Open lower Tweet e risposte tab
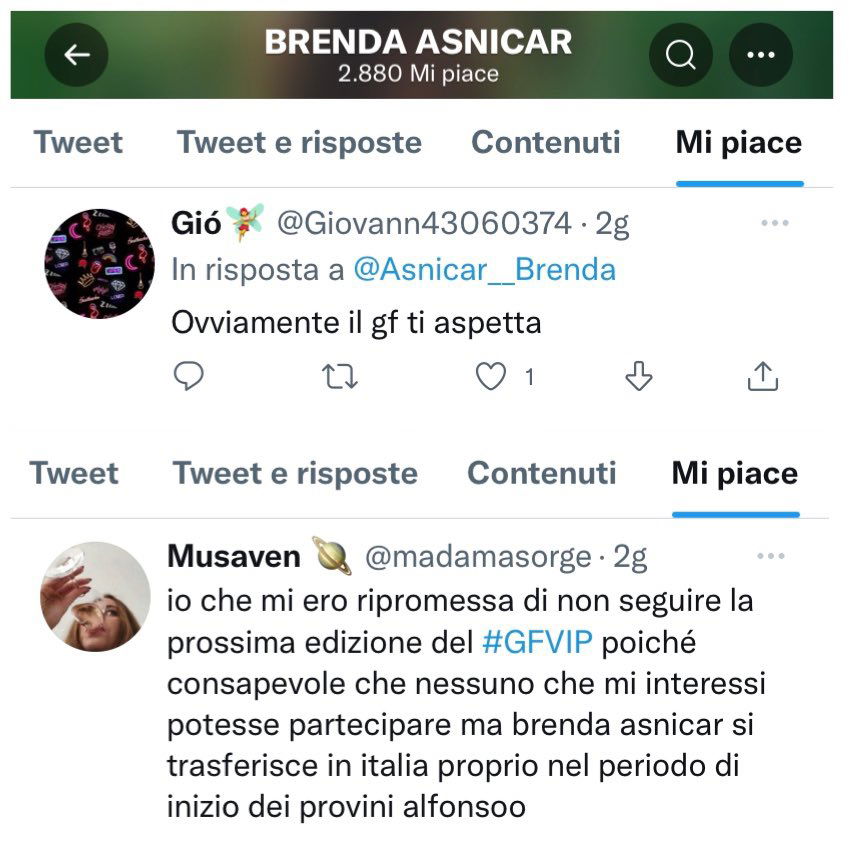 (x=295, y=473)
